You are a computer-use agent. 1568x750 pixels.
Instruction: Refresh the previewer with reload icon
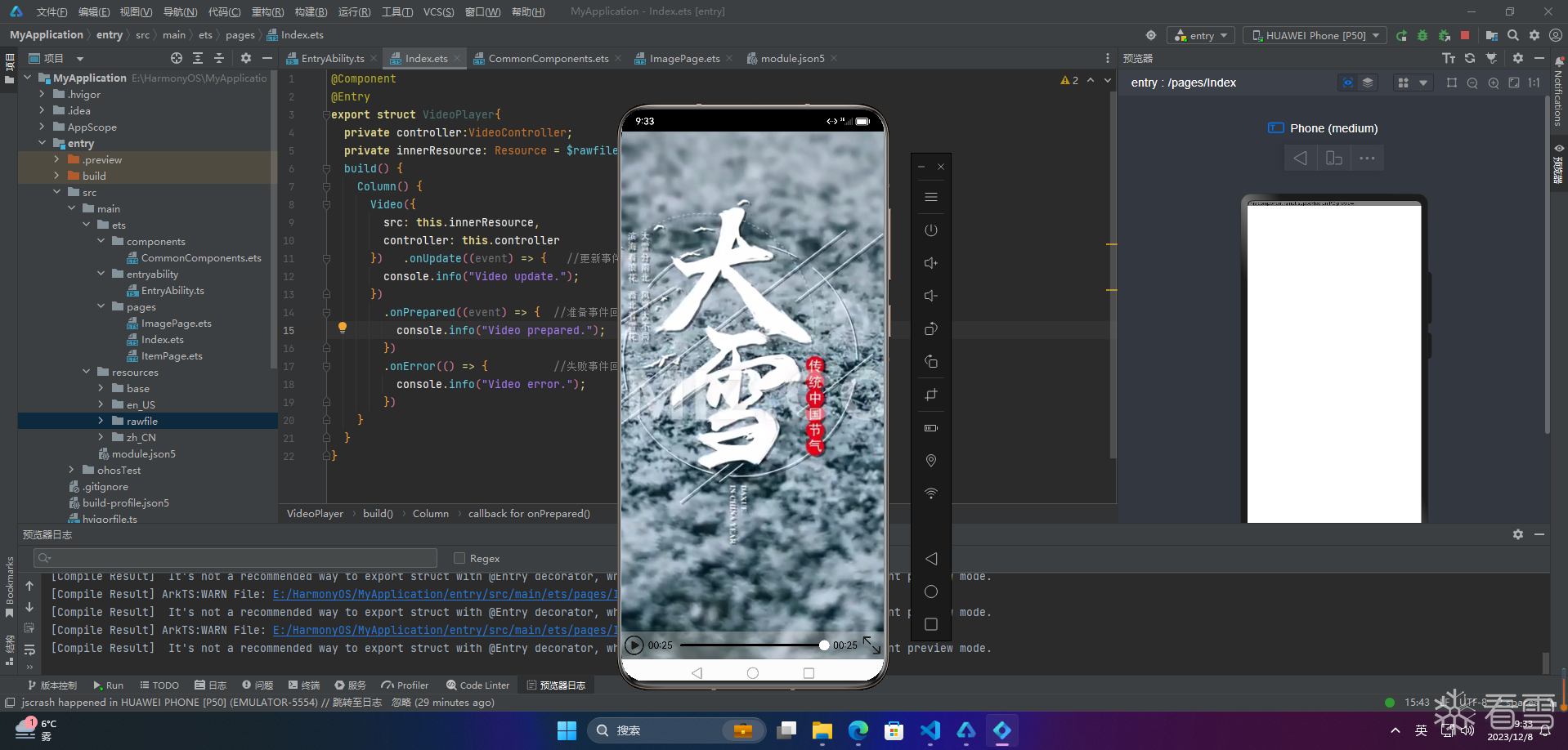pos(1470,59)
